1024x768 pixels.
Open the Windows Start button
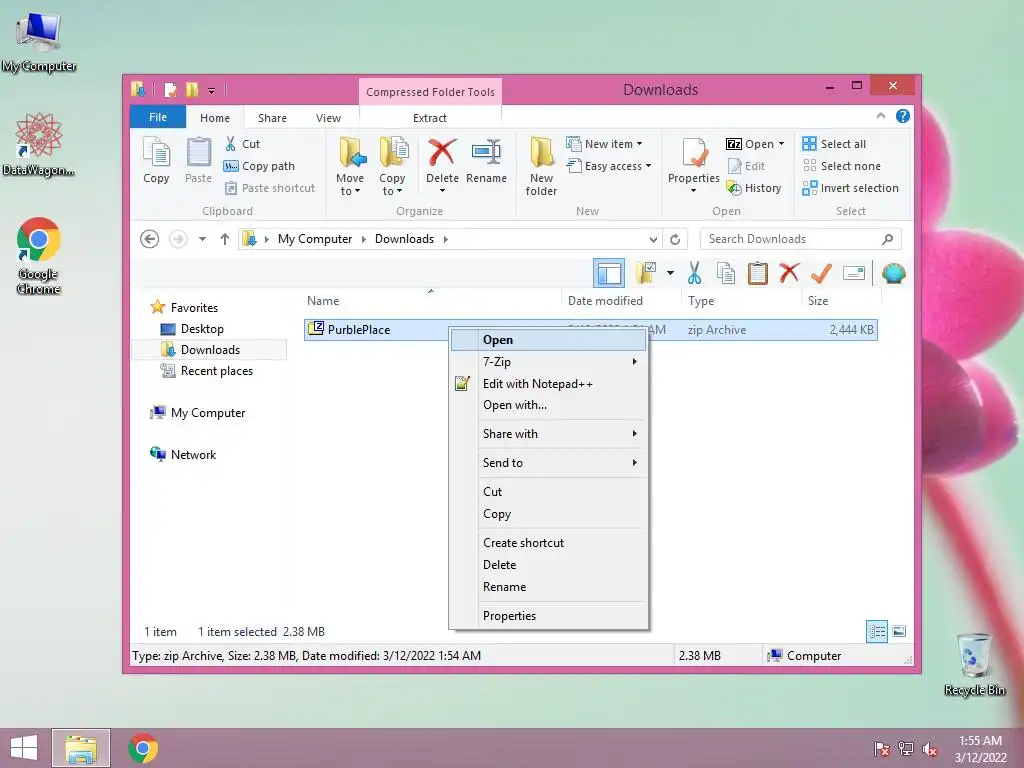(x=24, y=748)
